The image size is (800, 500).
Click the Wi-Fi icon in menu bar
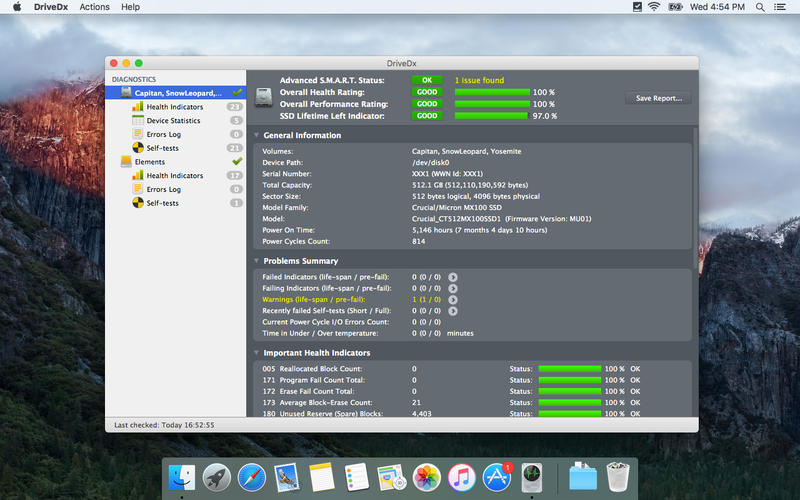click(654, 7)
